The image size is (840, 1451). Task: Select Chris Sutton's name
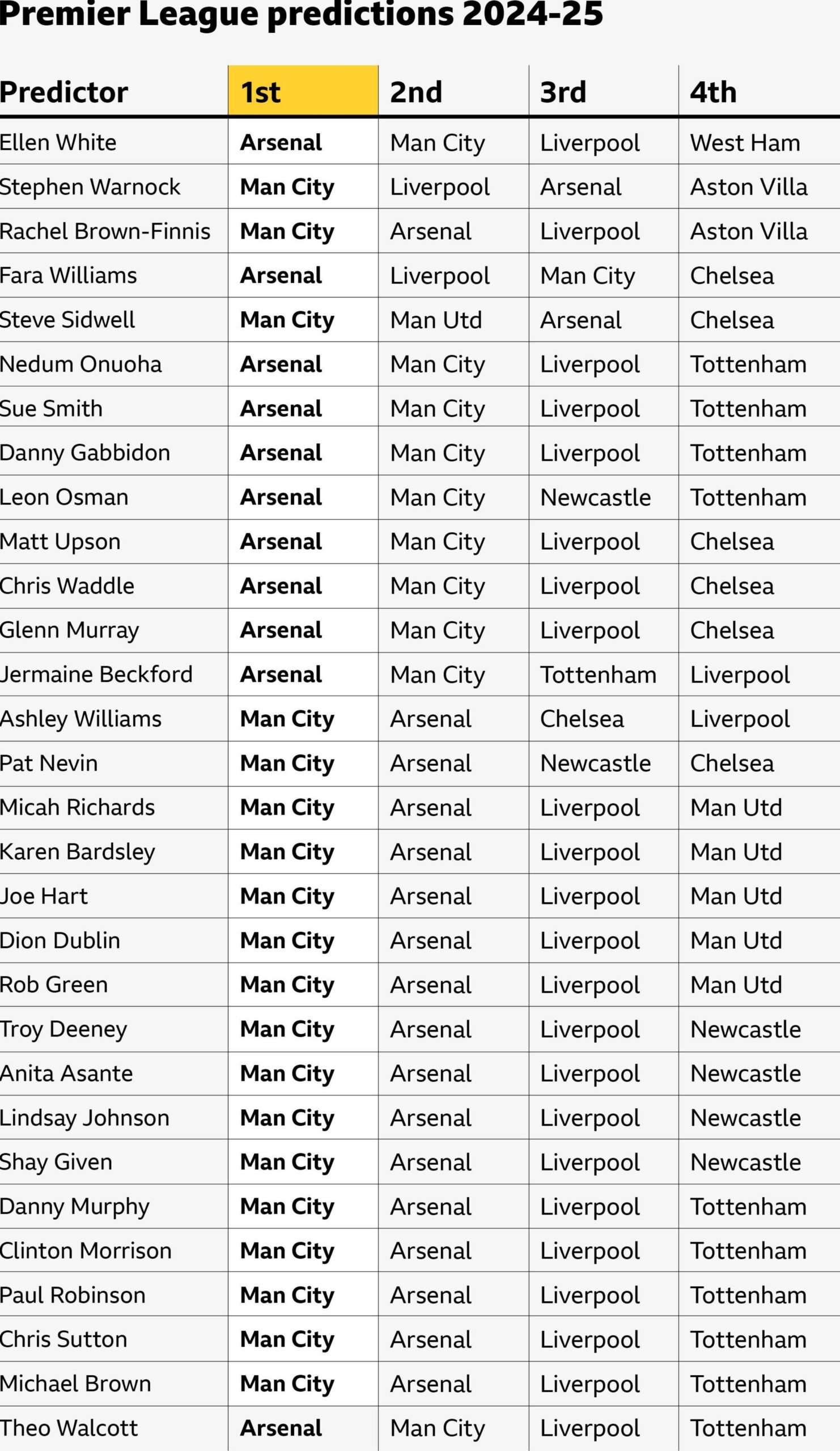pos(63,1339)
